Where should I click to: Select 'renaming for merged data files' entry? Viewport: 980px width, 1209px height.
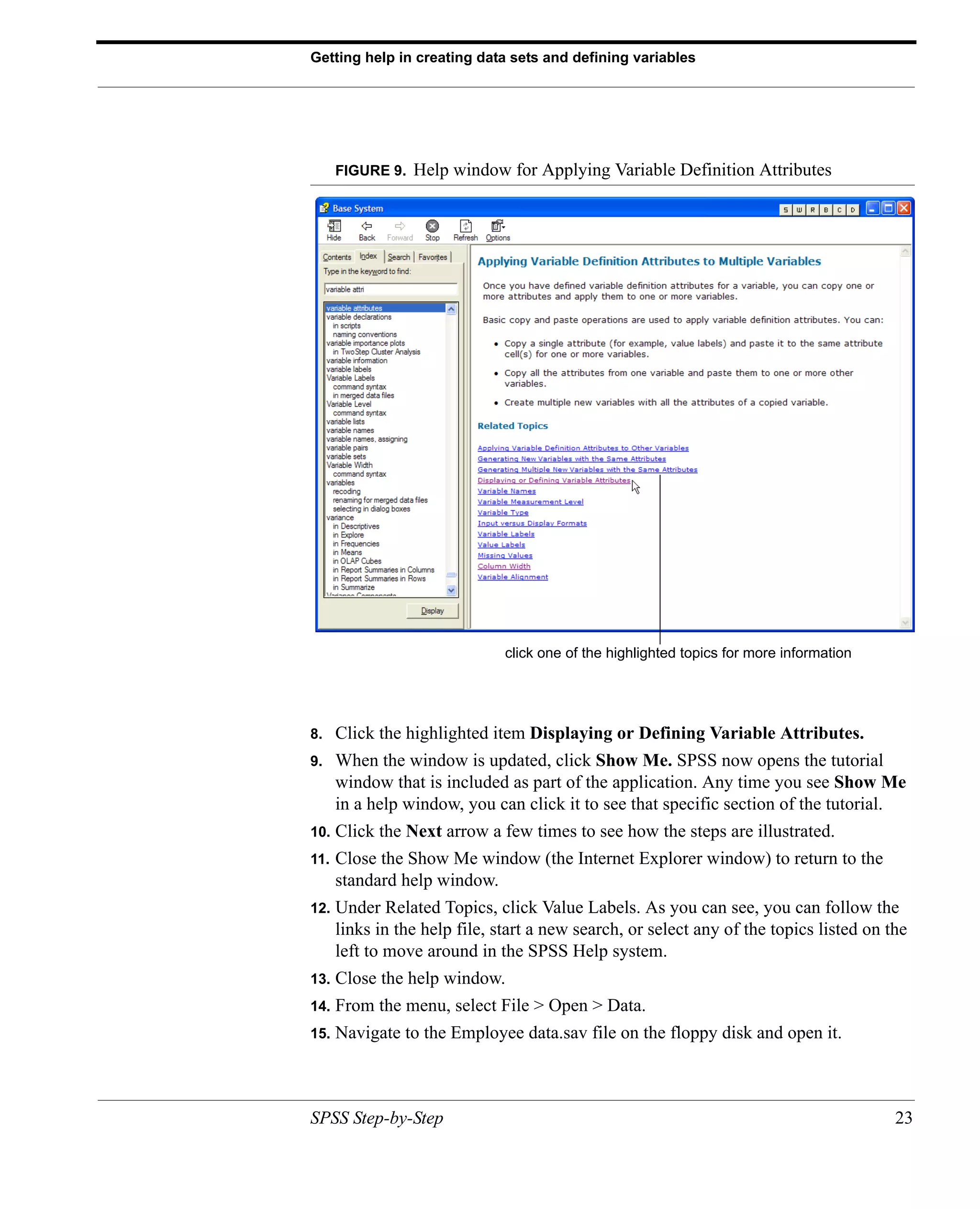(380, 500)
